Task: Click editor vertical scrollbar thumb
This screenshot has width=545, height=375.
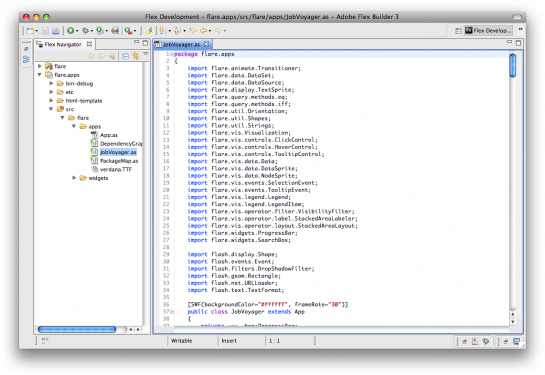Action: [513, 65]
